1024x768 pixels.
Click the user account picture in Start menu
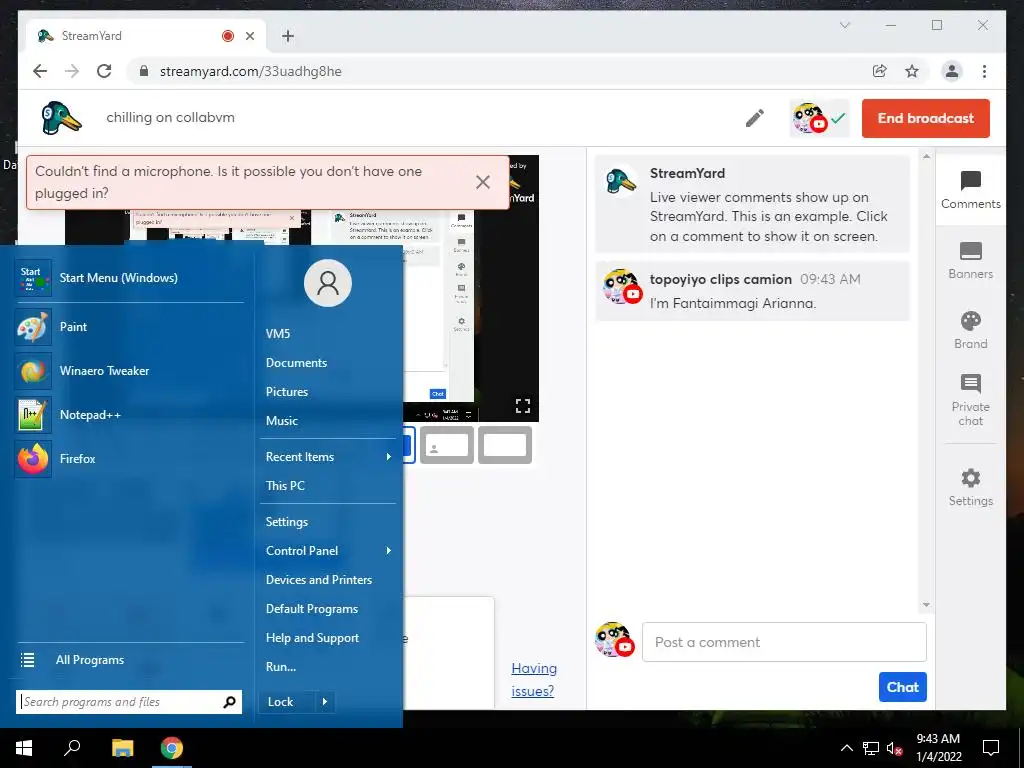[x=328, y=283]
